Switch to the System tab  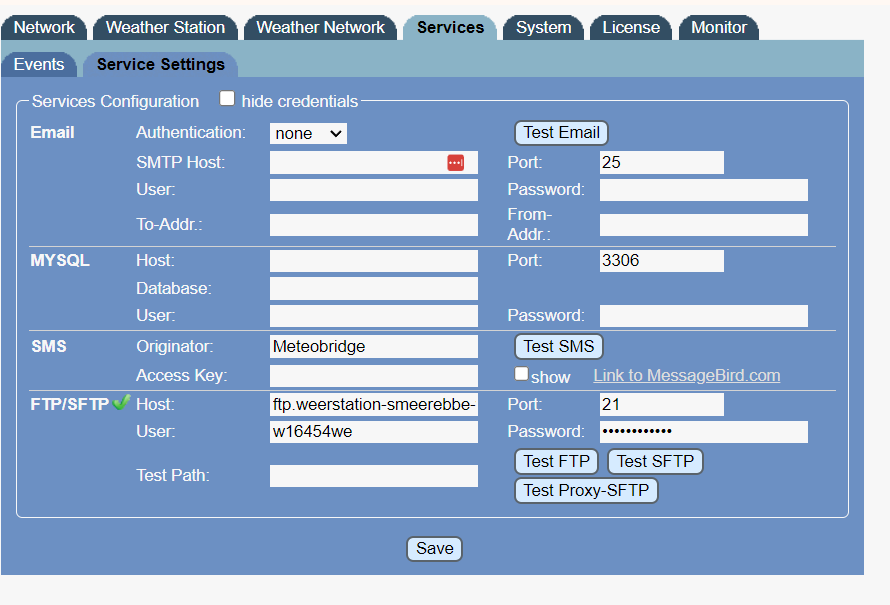[543, 27]
